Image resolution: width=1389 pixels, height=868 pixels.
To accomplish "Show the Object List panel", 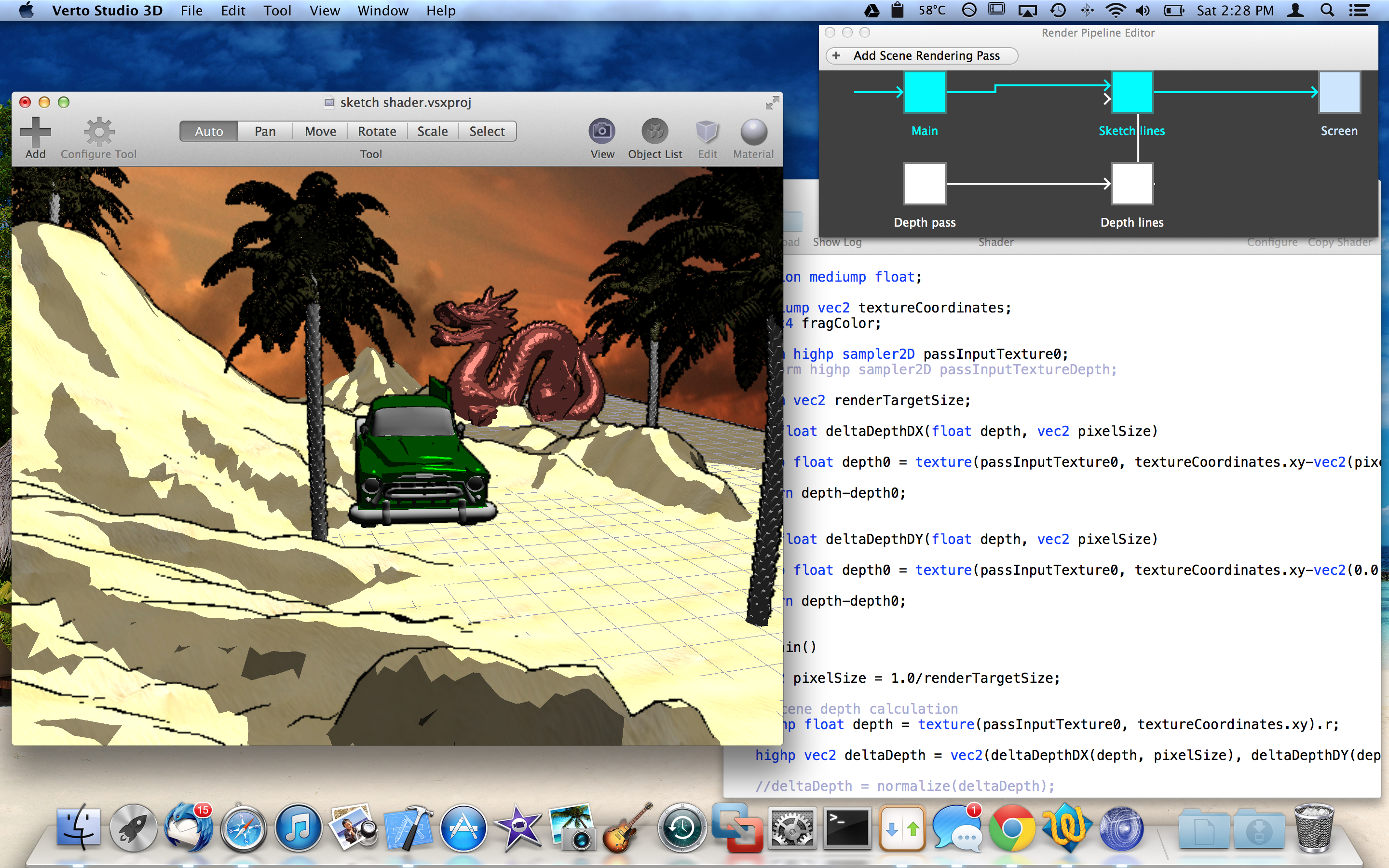I will click(654, 132).
